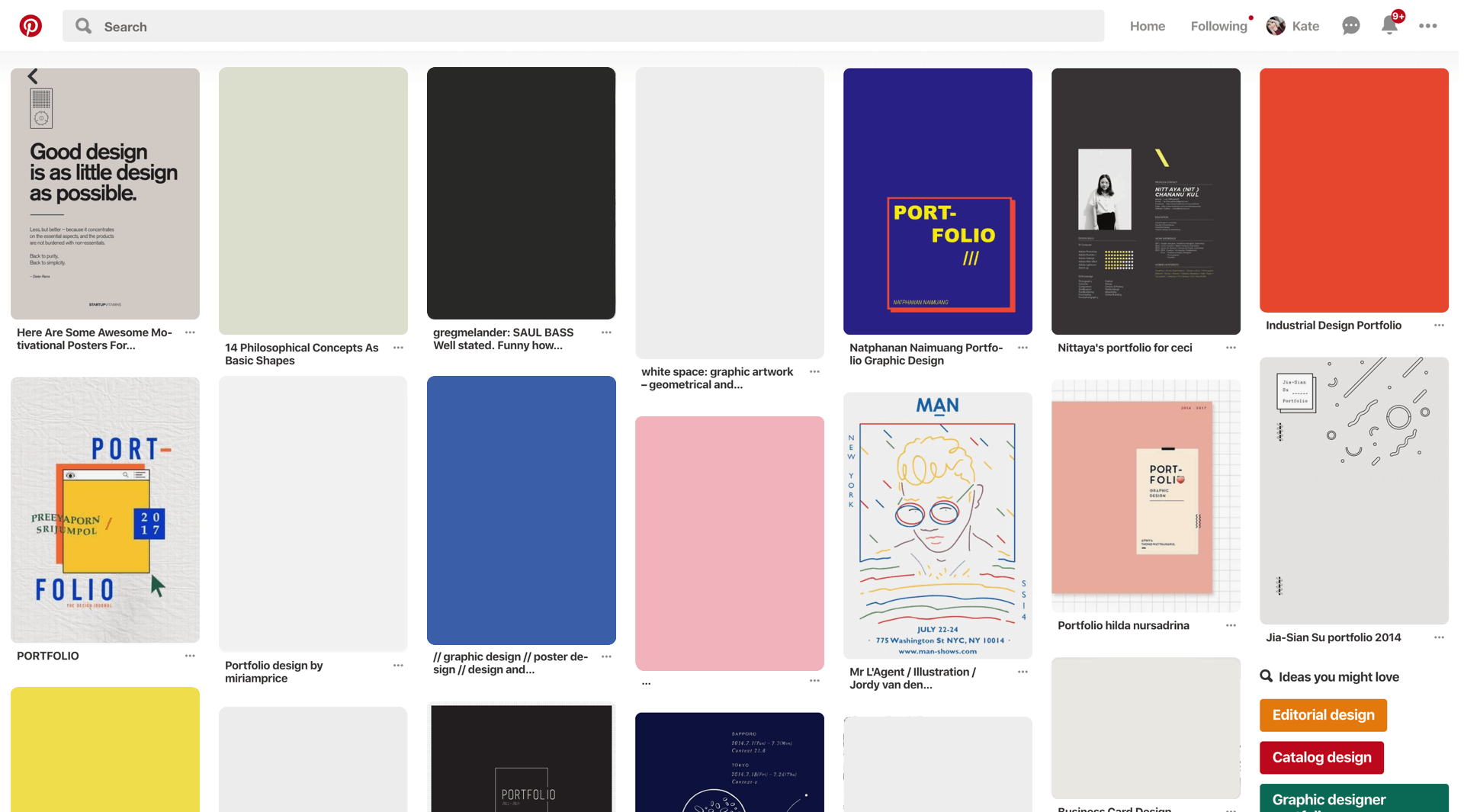This screenshot has height=812, width=1464.
Task: Open the light gray white space artwork pin
Action: [730, 213]
